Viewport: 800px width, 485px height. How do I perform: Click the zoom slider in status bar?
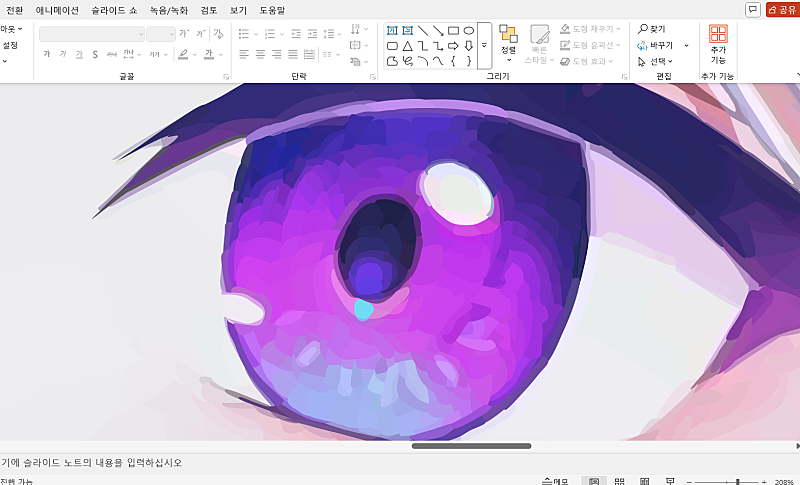[x=738, y=481]
